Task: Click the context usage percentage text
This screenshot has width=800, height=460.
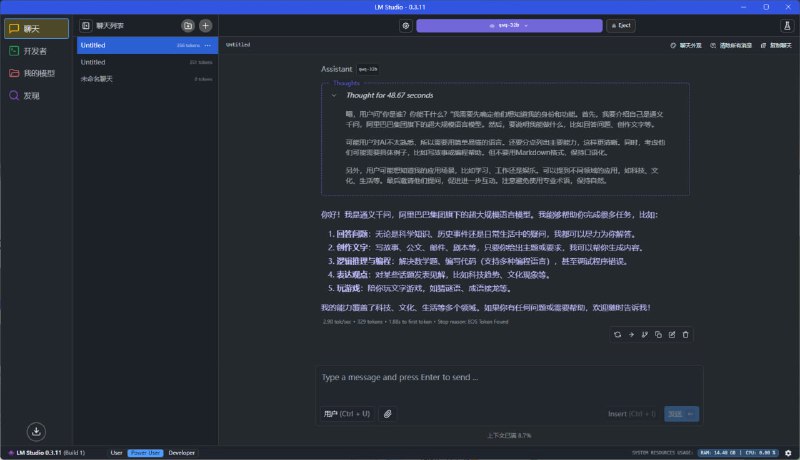Action: point(509,436)
